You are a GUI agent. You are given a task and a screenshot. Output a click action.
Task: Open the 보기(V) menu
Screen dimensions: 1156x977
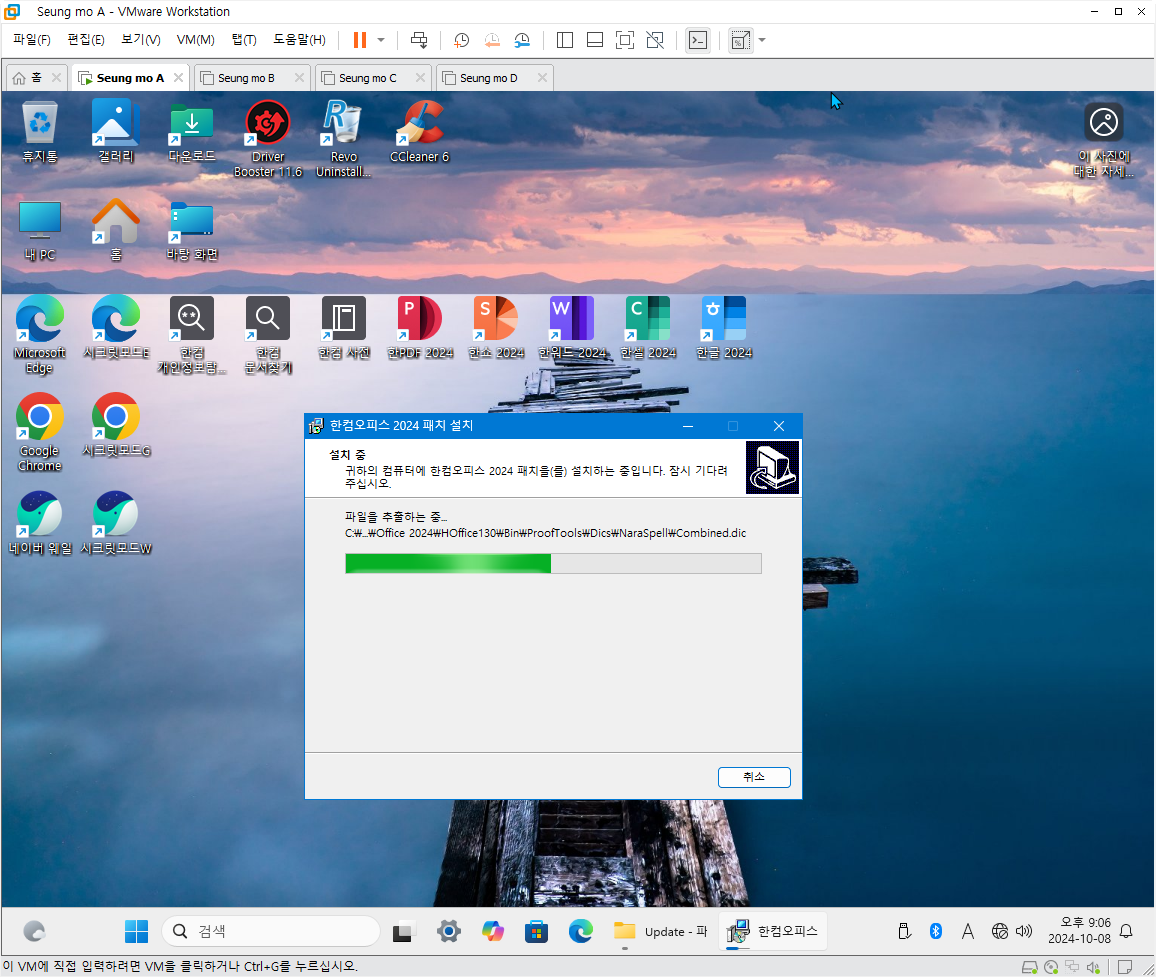141,40
